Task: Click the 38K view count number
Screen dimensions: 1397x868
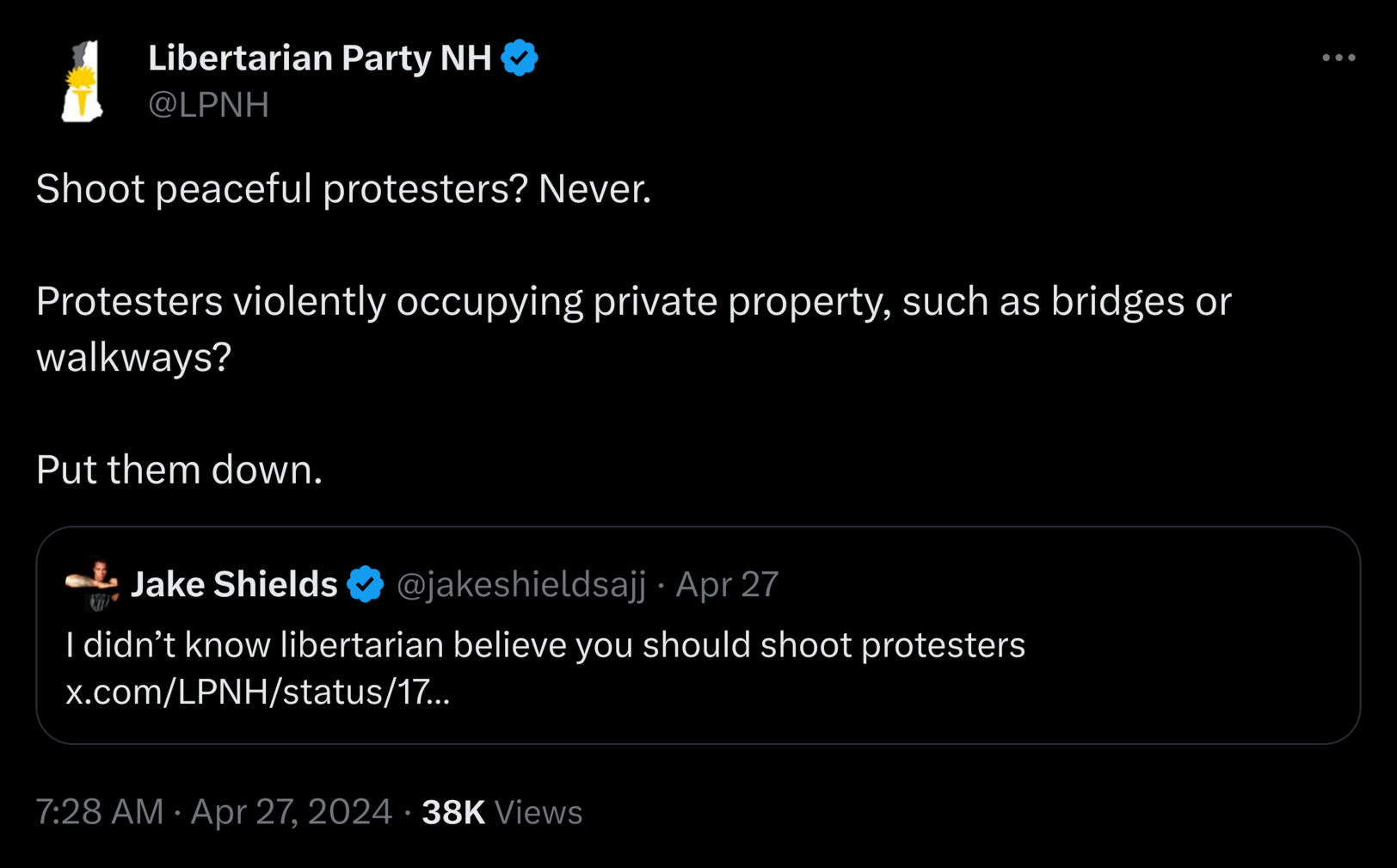Action: click(453, 812)
